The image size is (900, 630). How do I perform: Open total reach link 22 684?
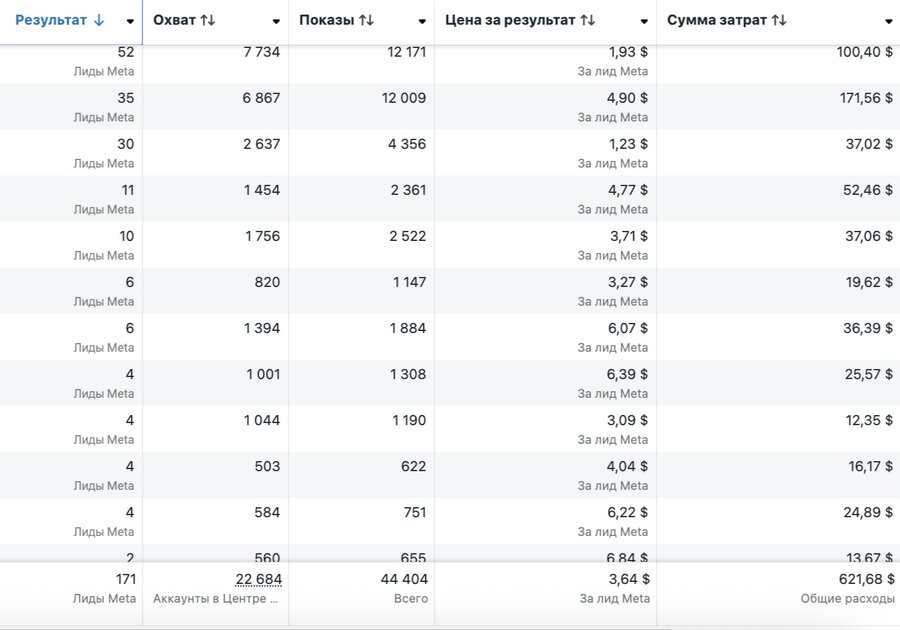258,580
